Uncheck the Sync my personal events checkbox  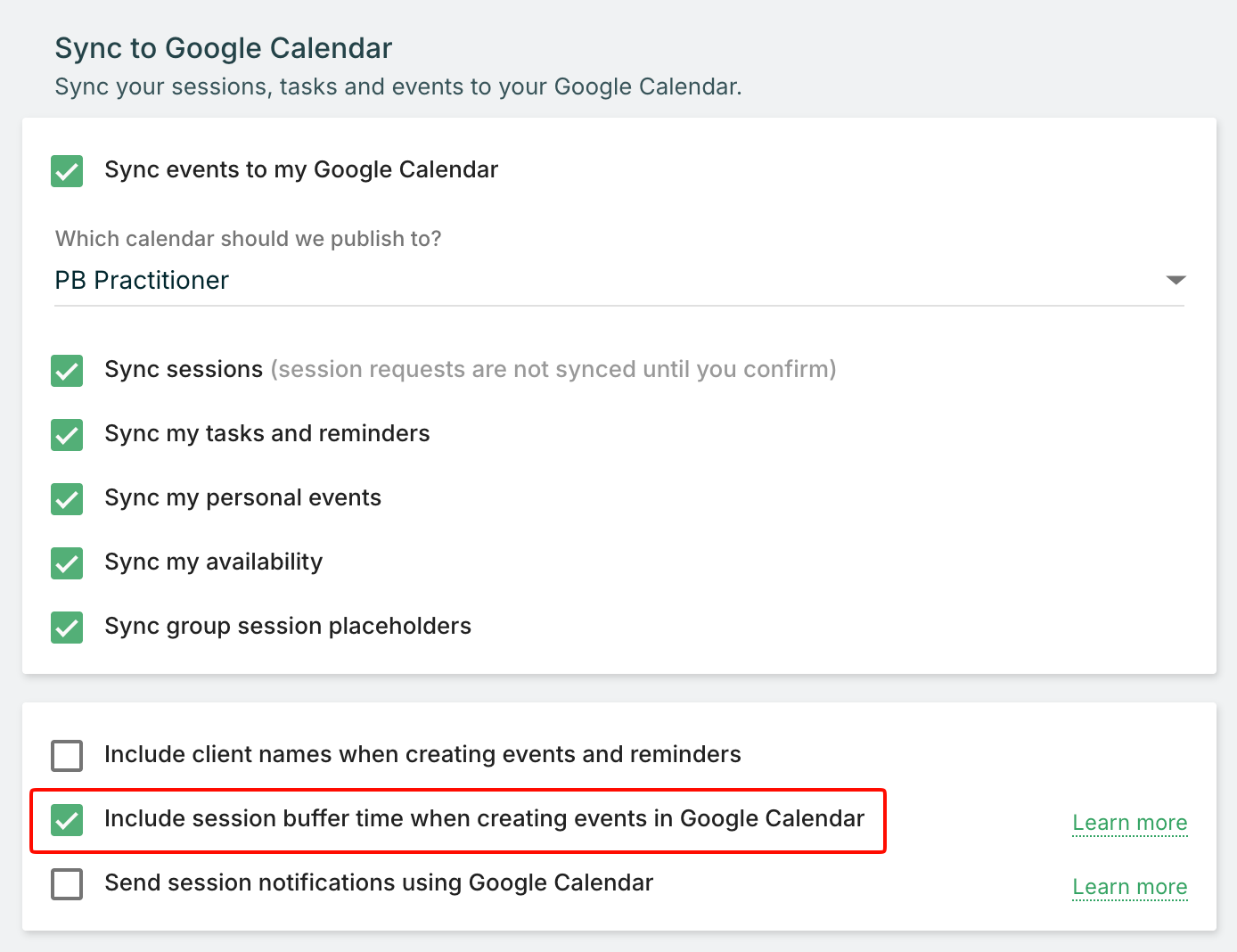[67, 499]
